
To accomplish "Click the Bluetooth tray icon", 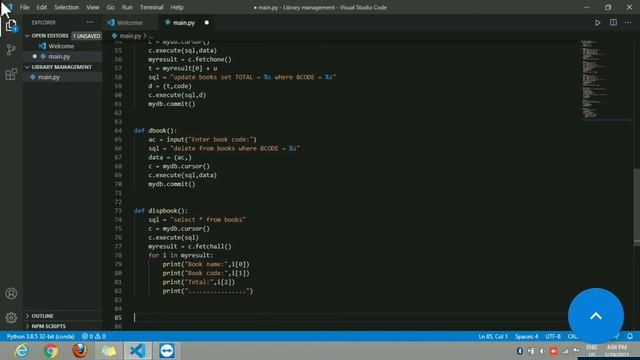I will (520, 351).
